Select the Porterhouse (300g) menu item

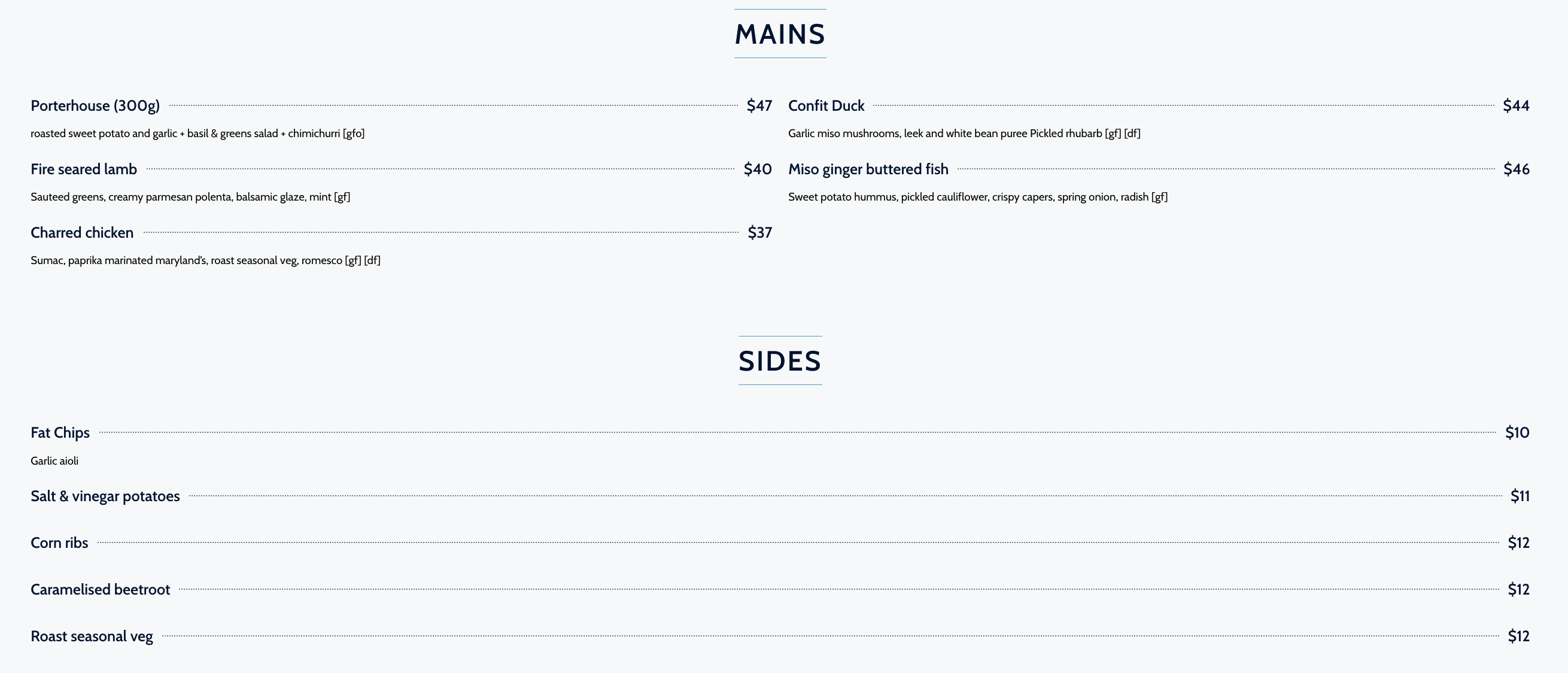95,106
